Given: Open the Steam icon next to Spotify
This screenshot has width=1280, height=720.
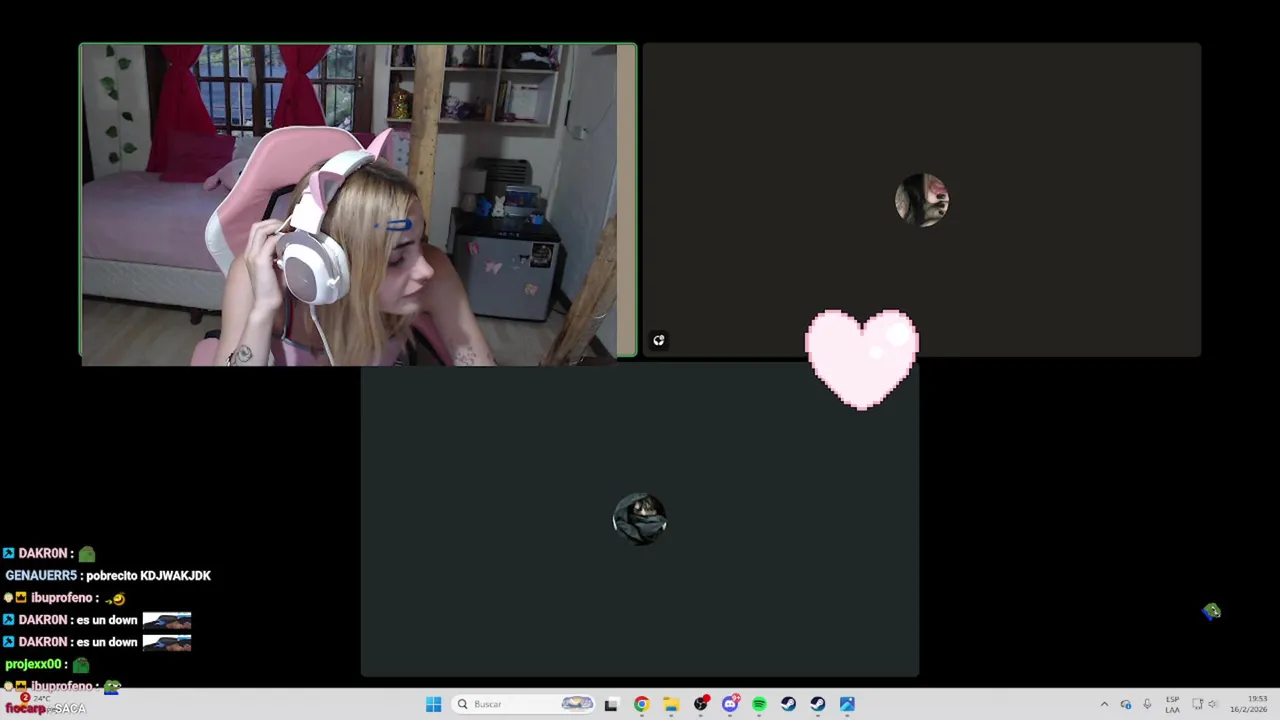Looking at the screenshot, I should coord(788,704).
